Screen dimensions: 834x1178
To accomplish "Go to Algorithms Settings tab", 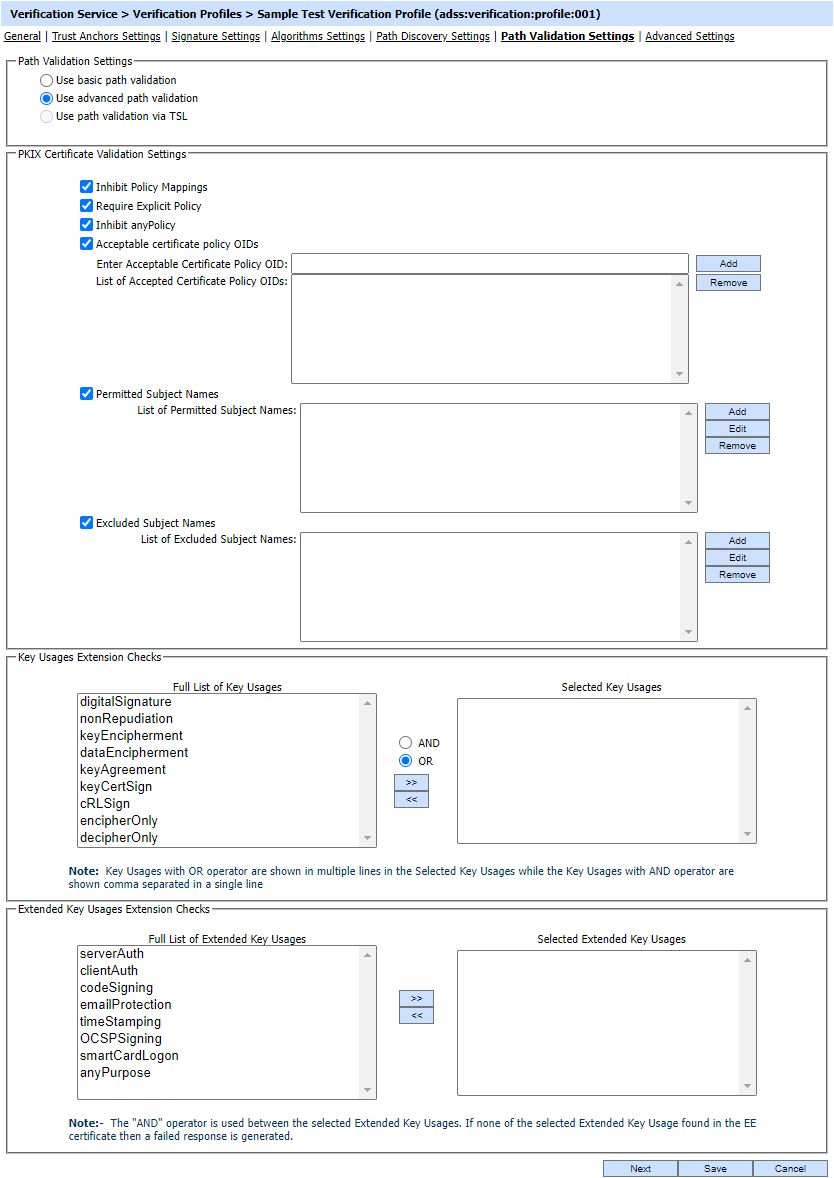I will [318, 36].
